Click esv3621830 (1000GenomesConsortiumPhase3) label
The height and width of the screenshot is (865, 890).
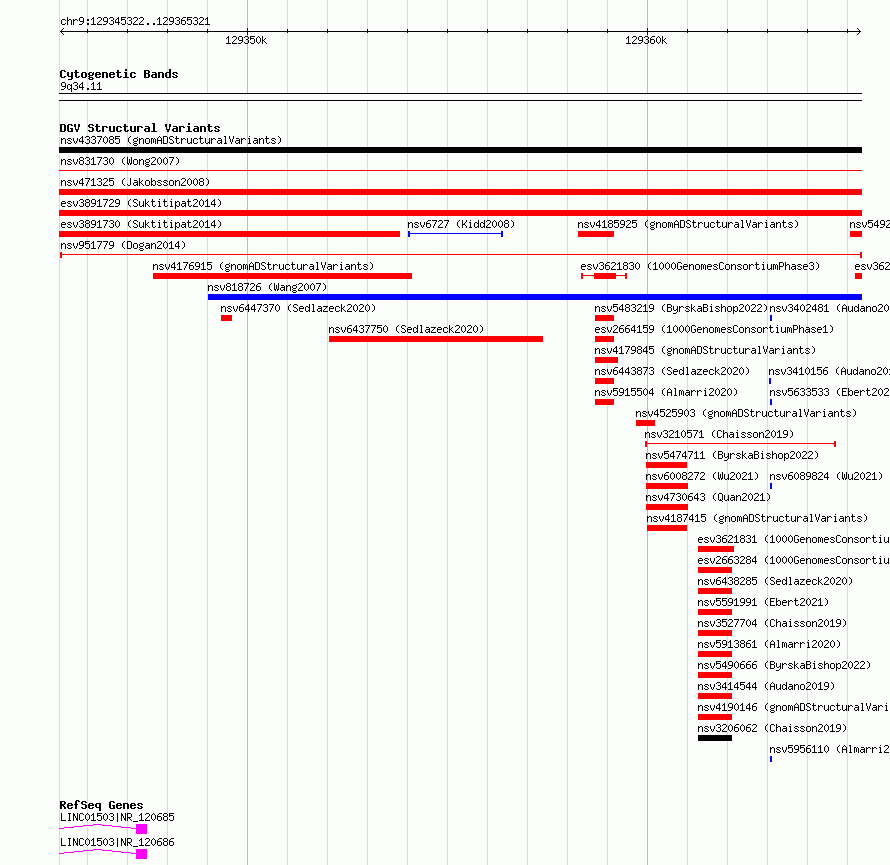point(700,266)
